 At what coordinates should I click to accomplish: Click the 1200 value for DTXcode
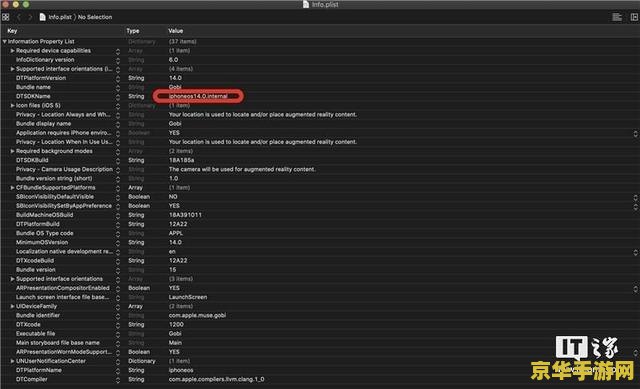pos(176,325)
